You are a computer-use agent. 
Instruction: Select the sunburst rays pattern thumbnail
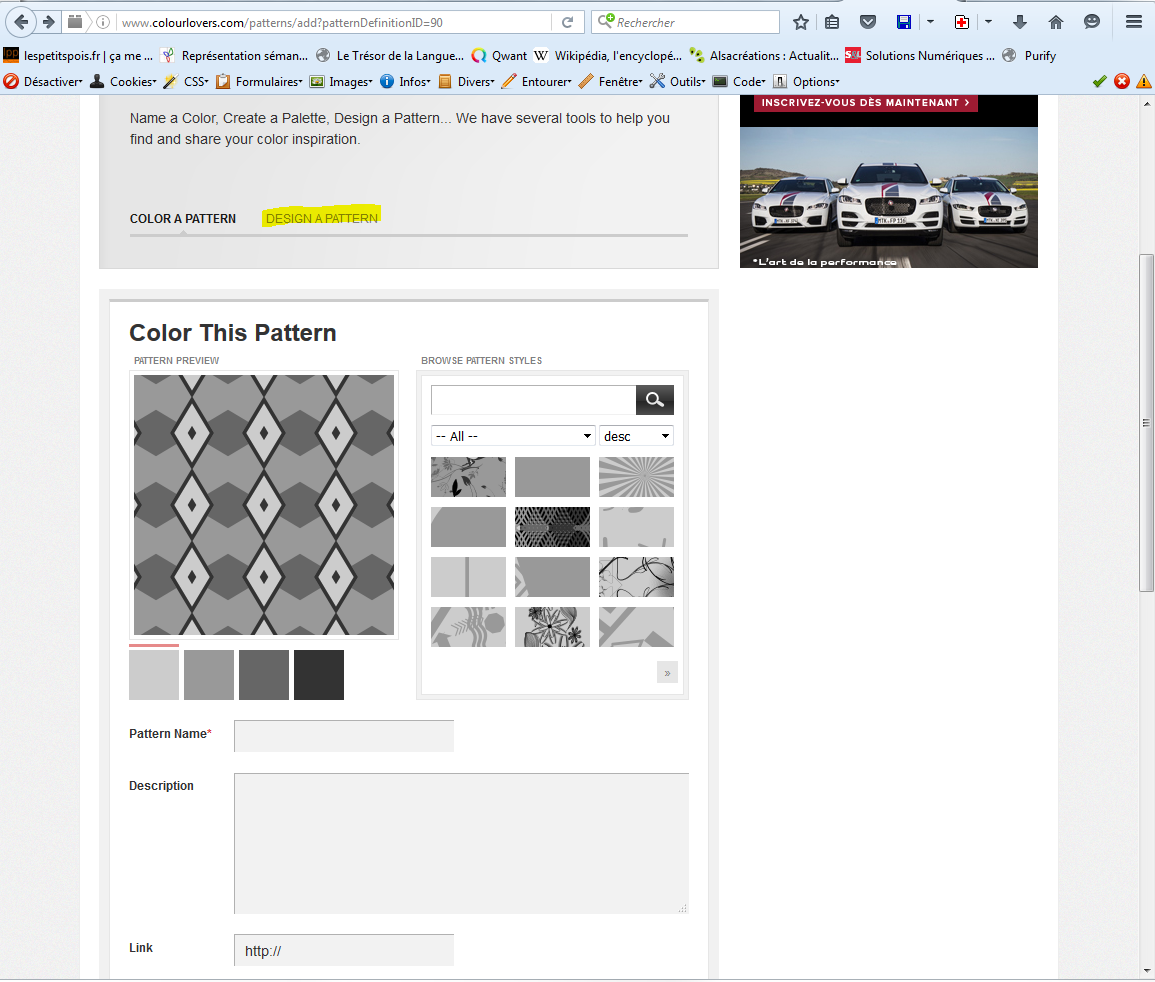click(636, 477)
